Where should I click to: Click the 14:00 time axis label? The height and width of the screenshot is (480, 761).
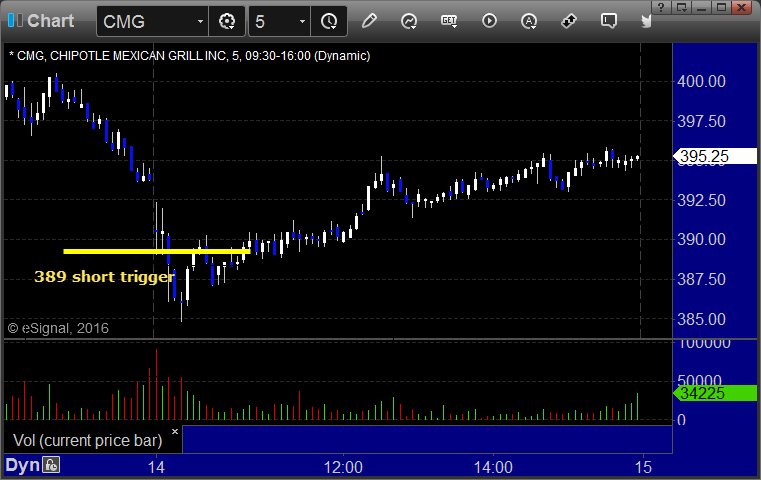(493, 467)
